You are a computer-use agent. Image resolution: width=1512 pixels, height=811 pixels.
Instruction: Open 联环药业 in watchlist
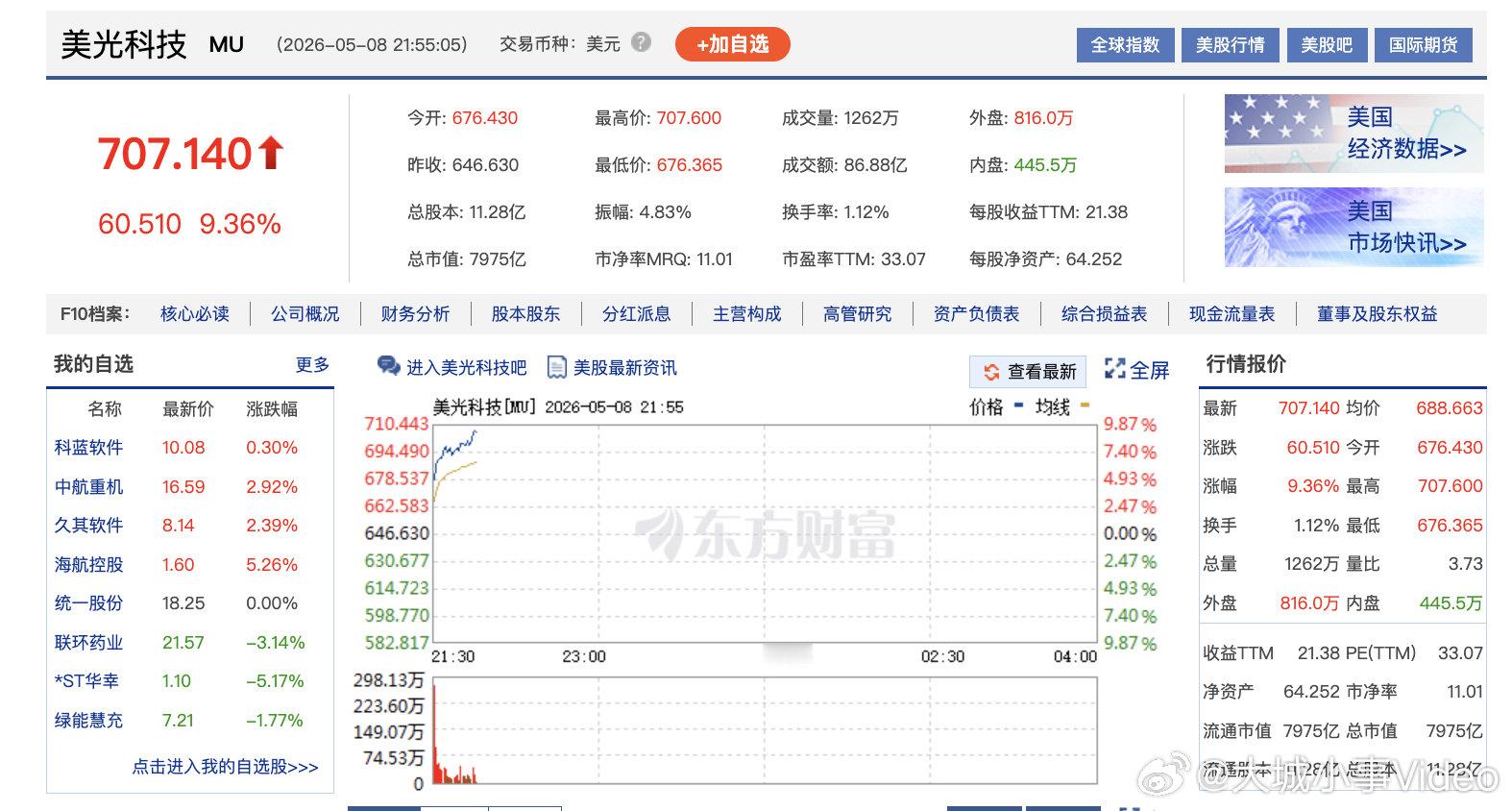[88, 643]
